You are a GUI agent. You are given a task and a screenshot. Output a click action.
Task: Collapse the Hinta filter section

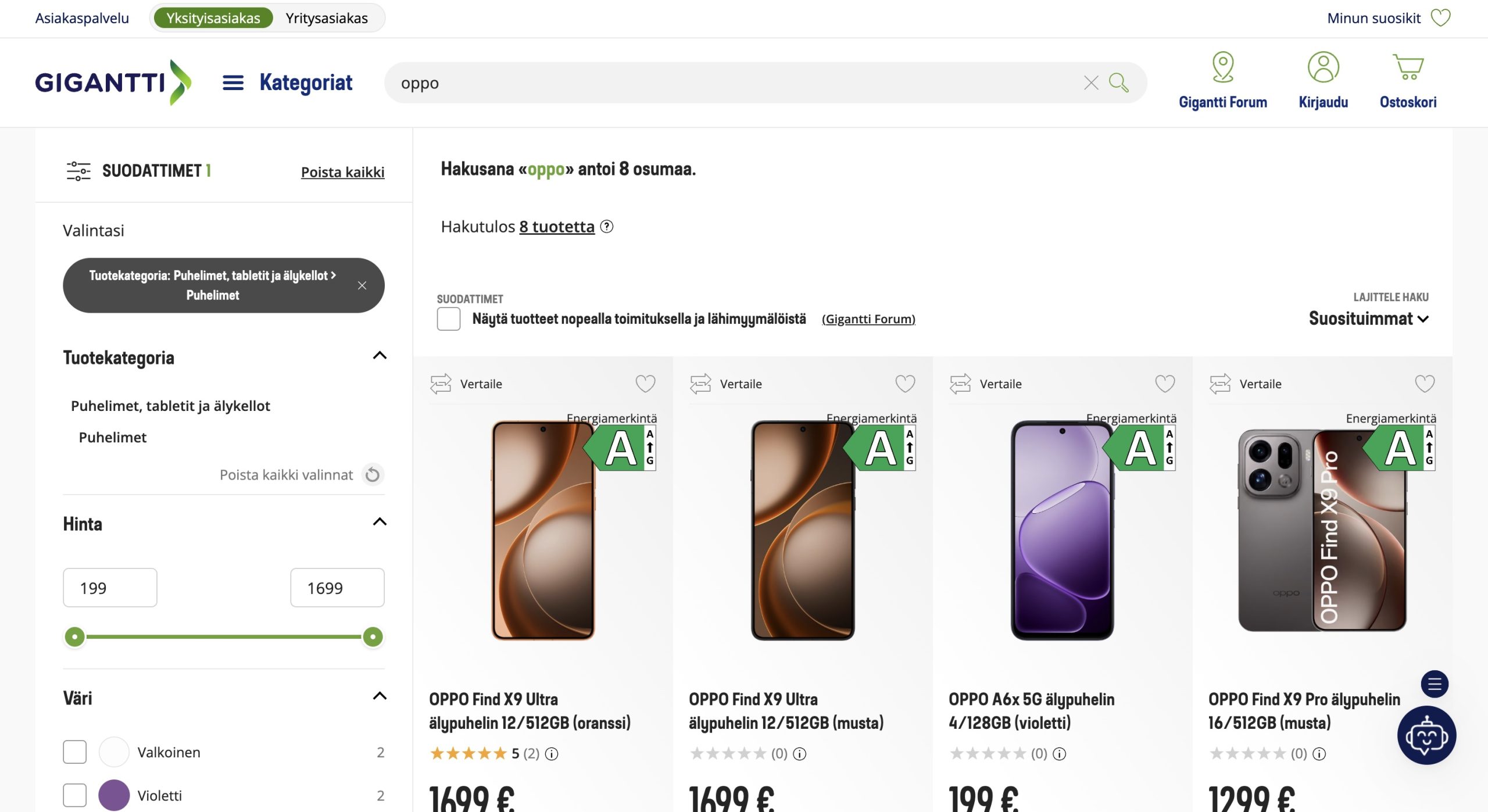click(379, 522)
